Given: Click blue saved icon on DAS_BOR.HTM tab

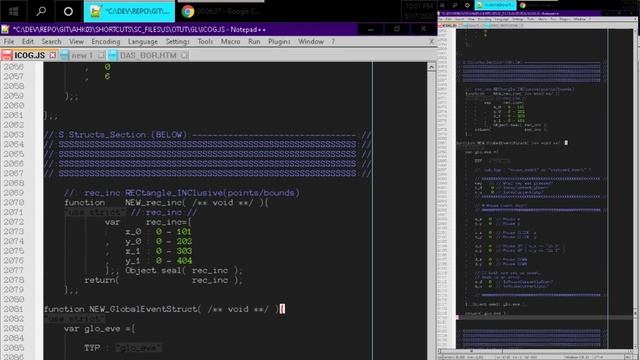Looking at the screenshot, I should 113,56.
